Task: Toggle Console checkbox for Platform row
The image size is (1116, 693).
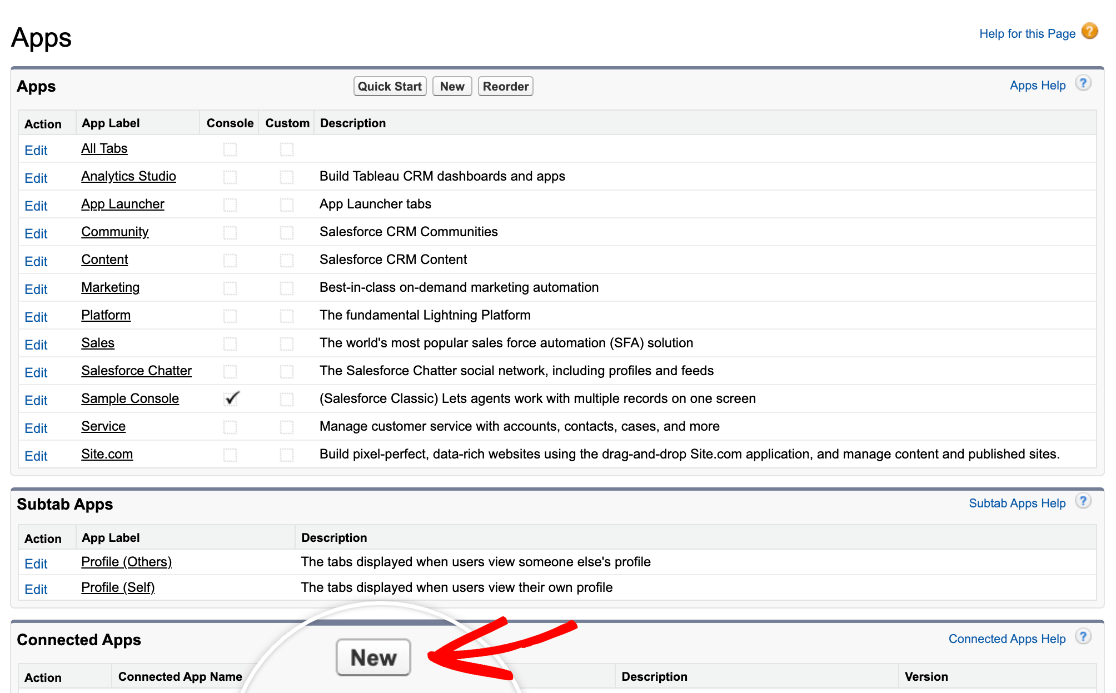Action: pyautogui.click(x=230, y=316)
